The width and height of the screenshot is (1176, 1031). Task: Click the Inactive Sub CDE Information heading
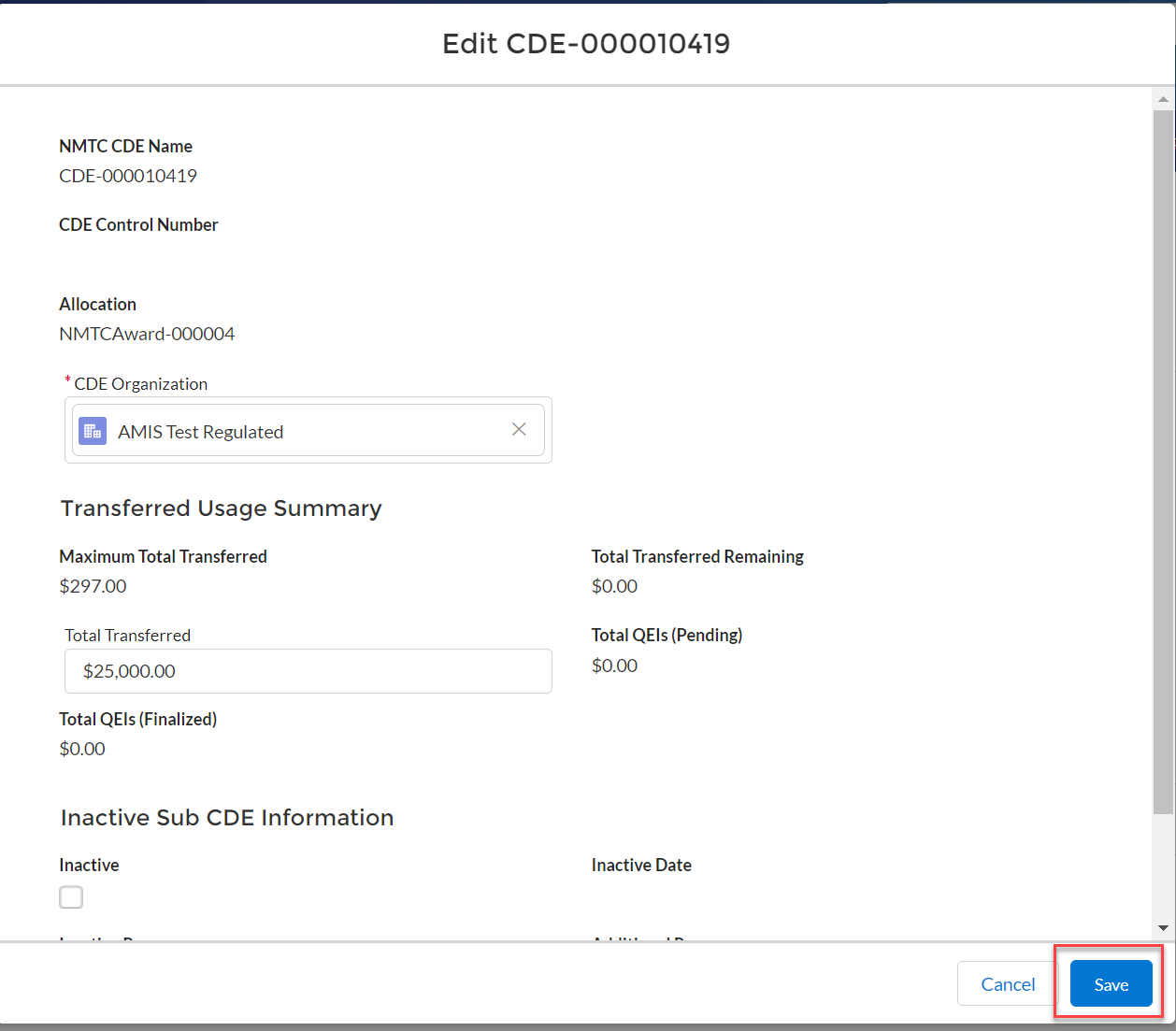(227, 818)
